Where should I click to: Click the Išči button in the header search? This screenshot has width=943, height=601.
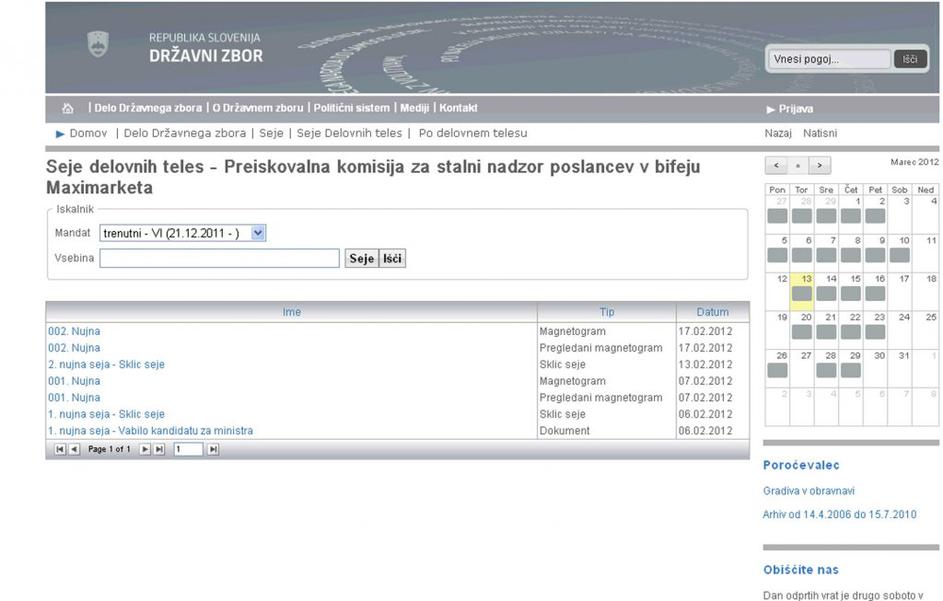point(910,59)
